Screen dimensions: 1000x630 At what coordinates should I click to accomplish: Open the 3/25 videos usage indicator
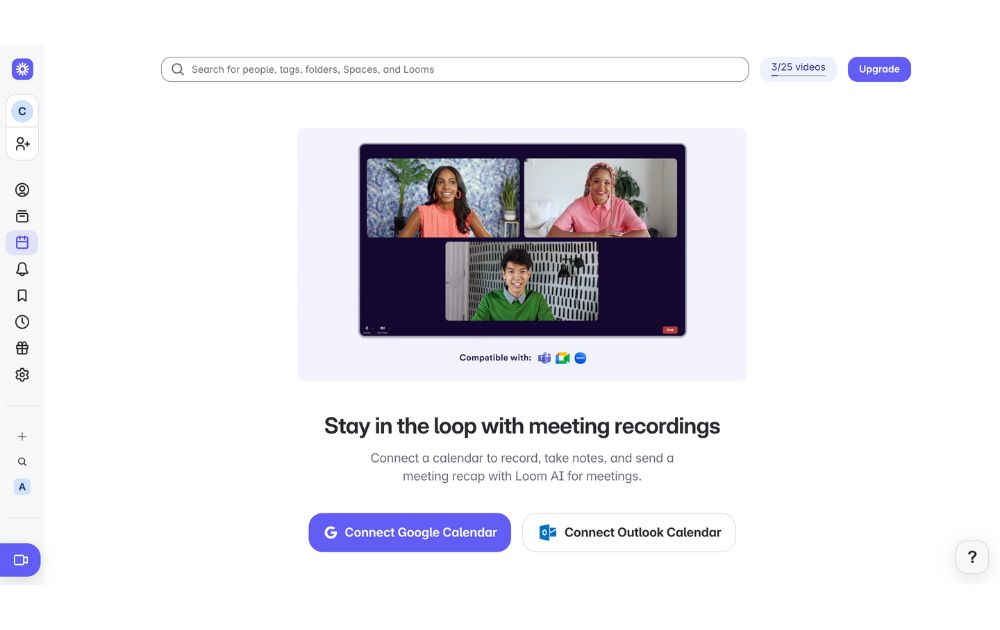(x=798, y=69)
